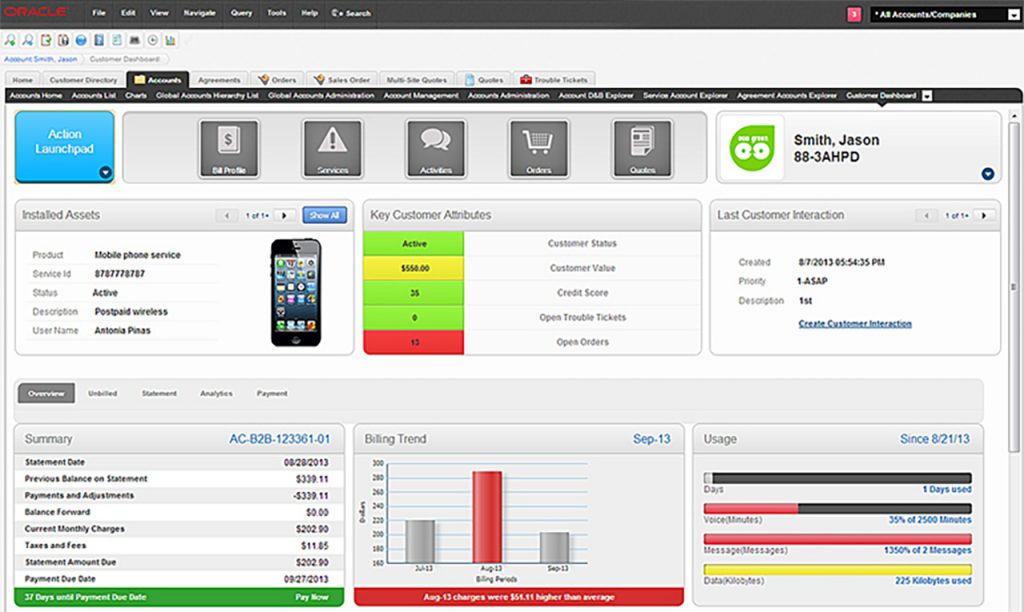The image size is (1024, 612).
Task: Click the Show All button in Installed Assets
Action: (x=324, y=215)
